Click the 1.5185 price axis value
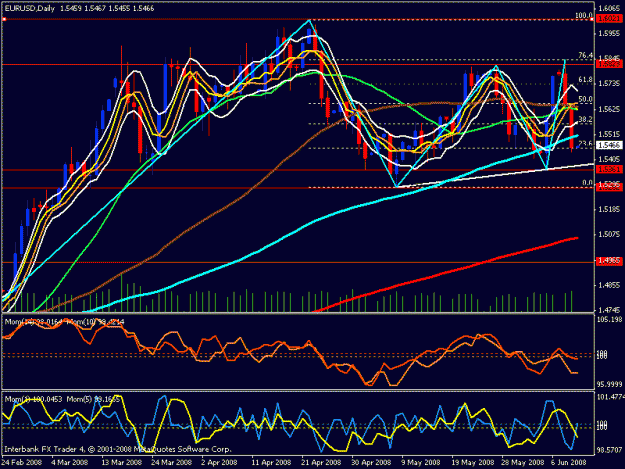 coord(609,209)
